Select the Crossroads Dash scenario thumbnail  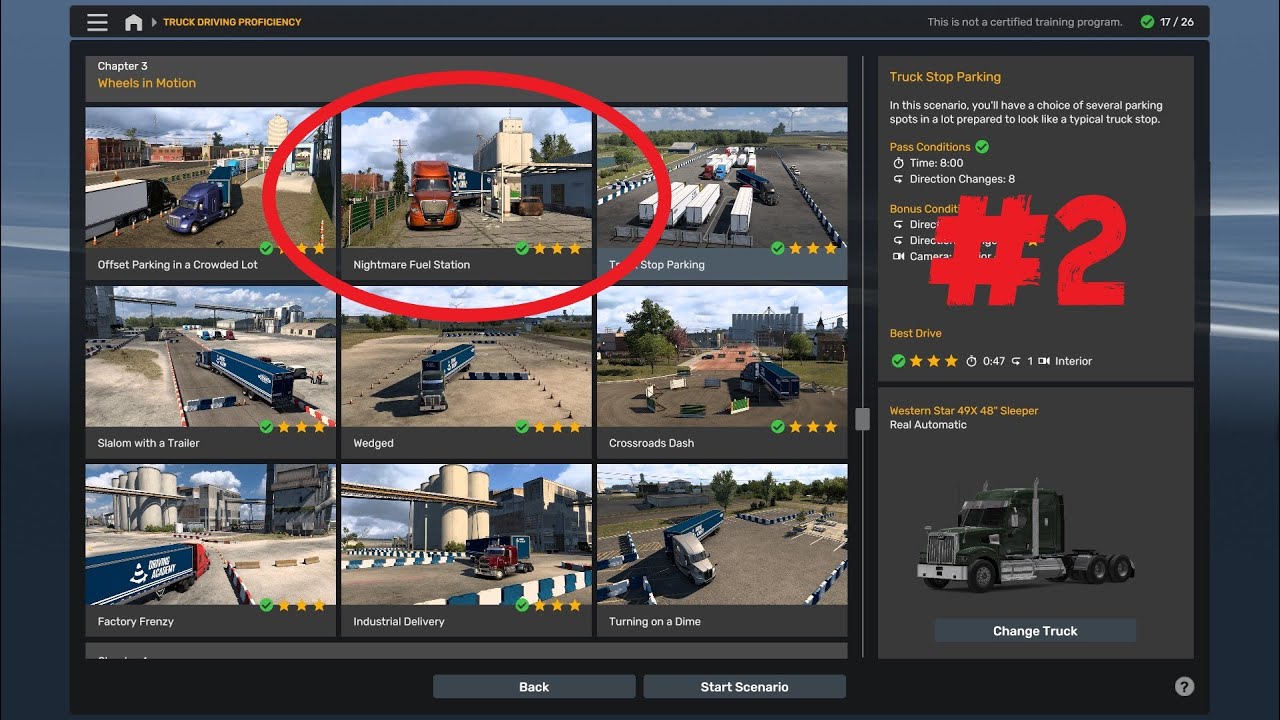[722, 357]
